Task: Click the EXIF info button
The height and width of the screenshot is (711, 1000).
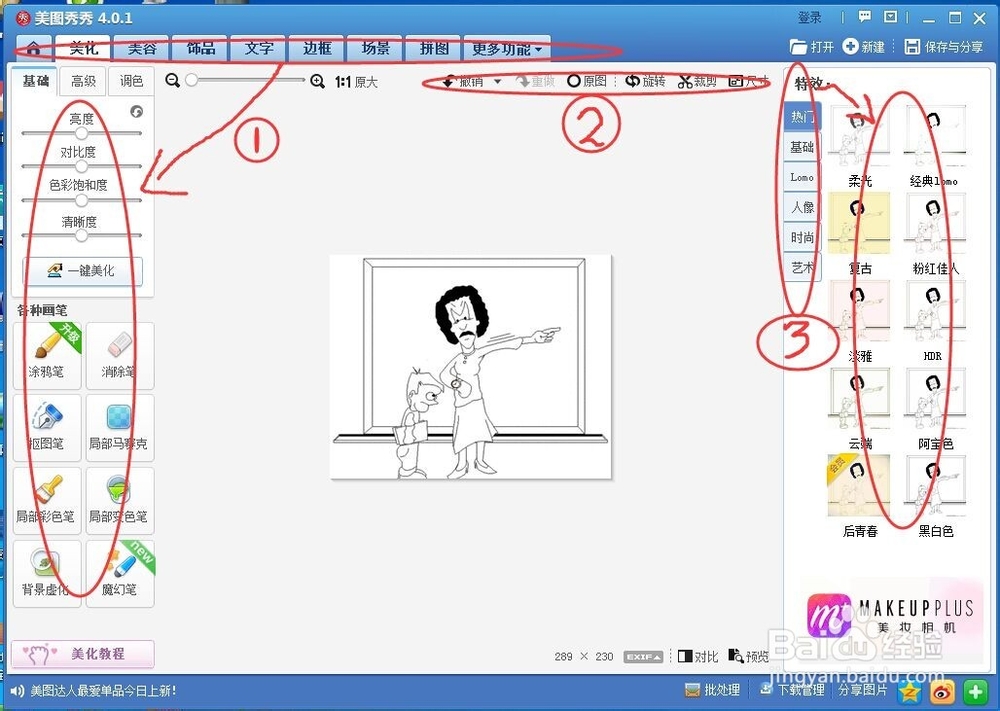Action: point(643,656)
